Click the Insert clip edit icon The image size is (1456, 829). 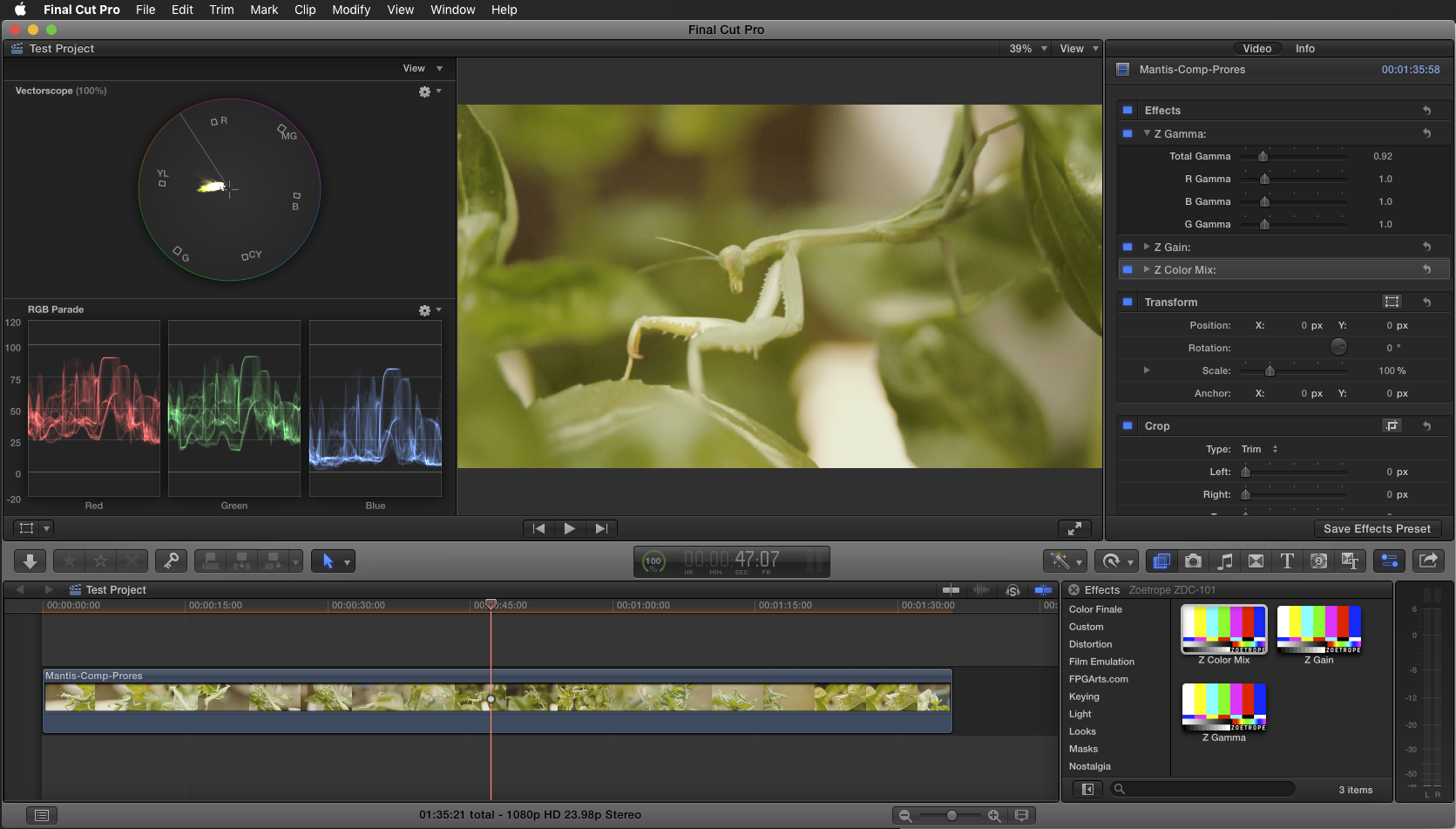pyautogui.click(x=242, y=561)
